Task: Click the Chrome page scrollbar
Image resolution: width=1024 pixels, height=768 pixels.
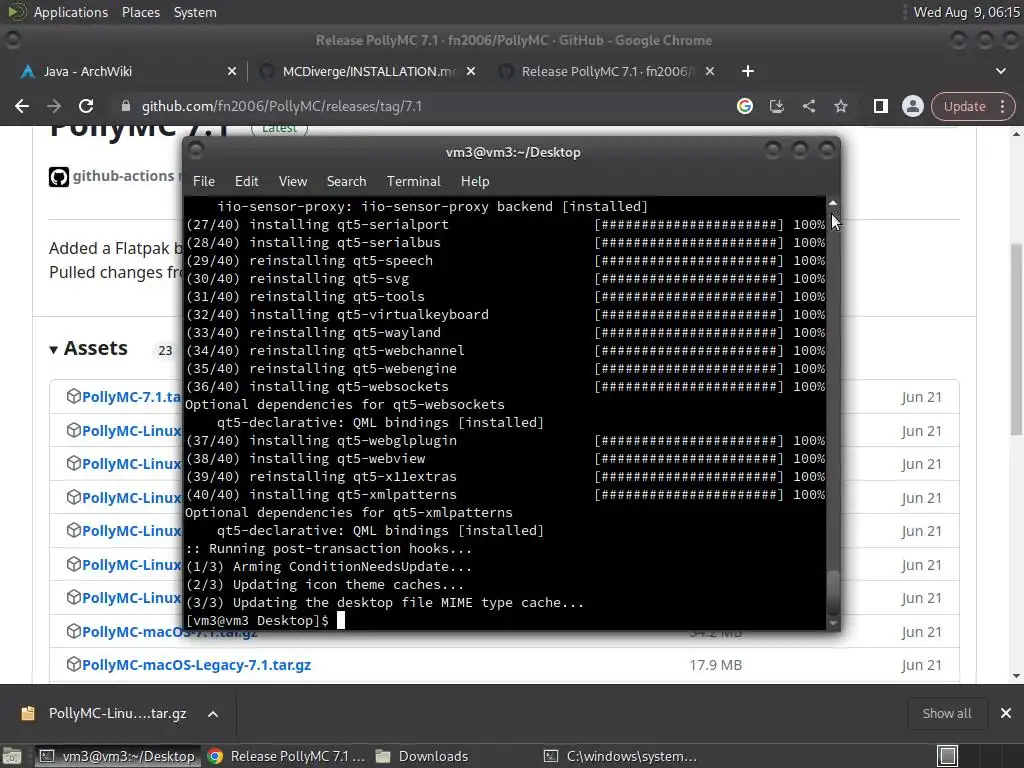Action: 1016,340
